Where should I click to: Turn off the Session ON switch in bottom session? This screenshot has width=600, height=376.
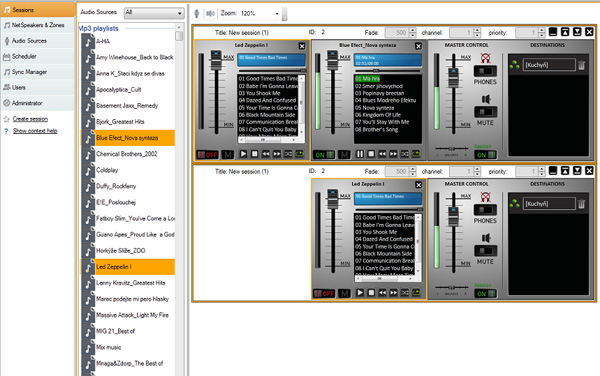click(486, 293)
